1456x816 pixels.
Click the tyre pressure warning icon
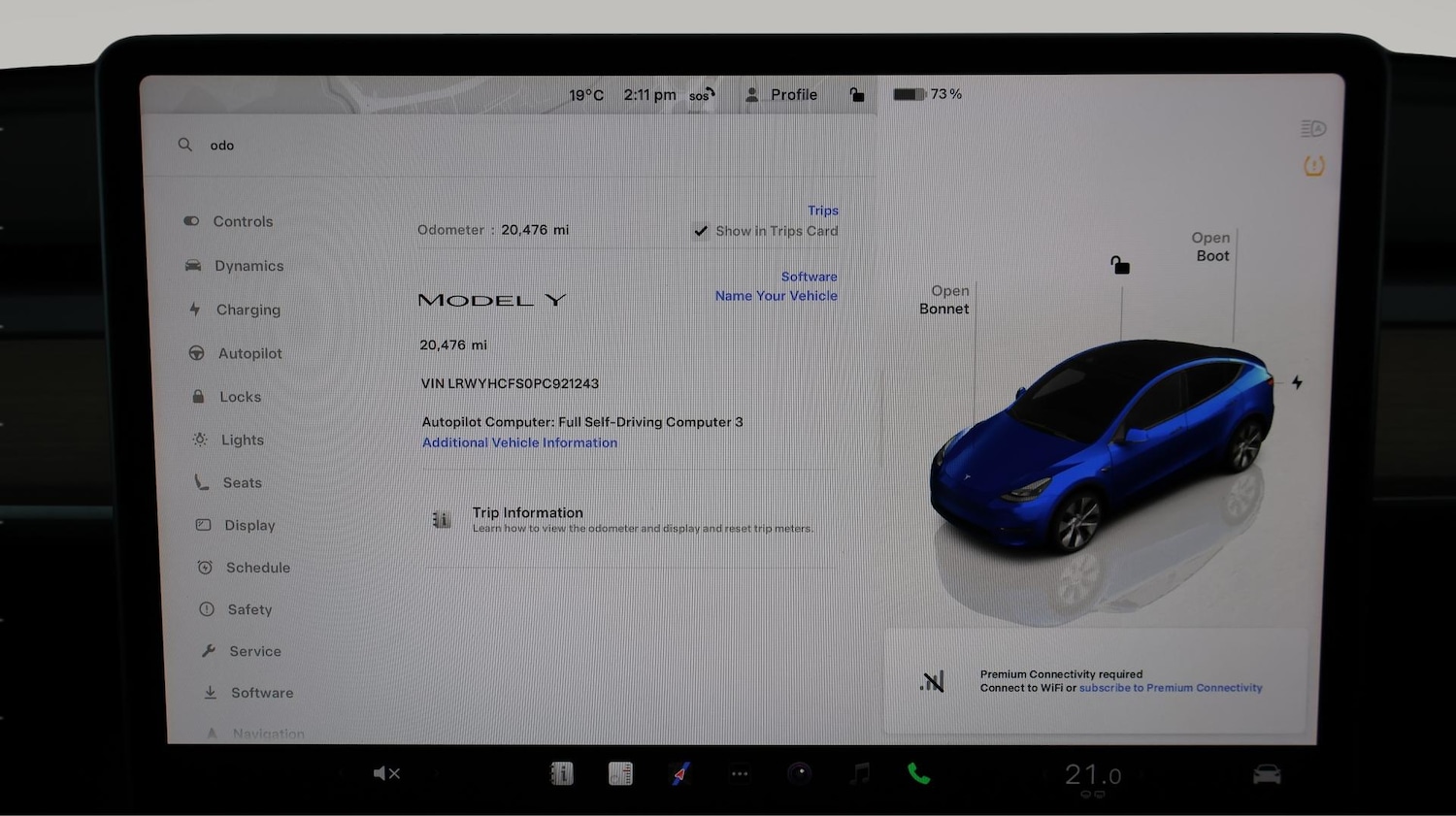click(x=1313, y=166)
